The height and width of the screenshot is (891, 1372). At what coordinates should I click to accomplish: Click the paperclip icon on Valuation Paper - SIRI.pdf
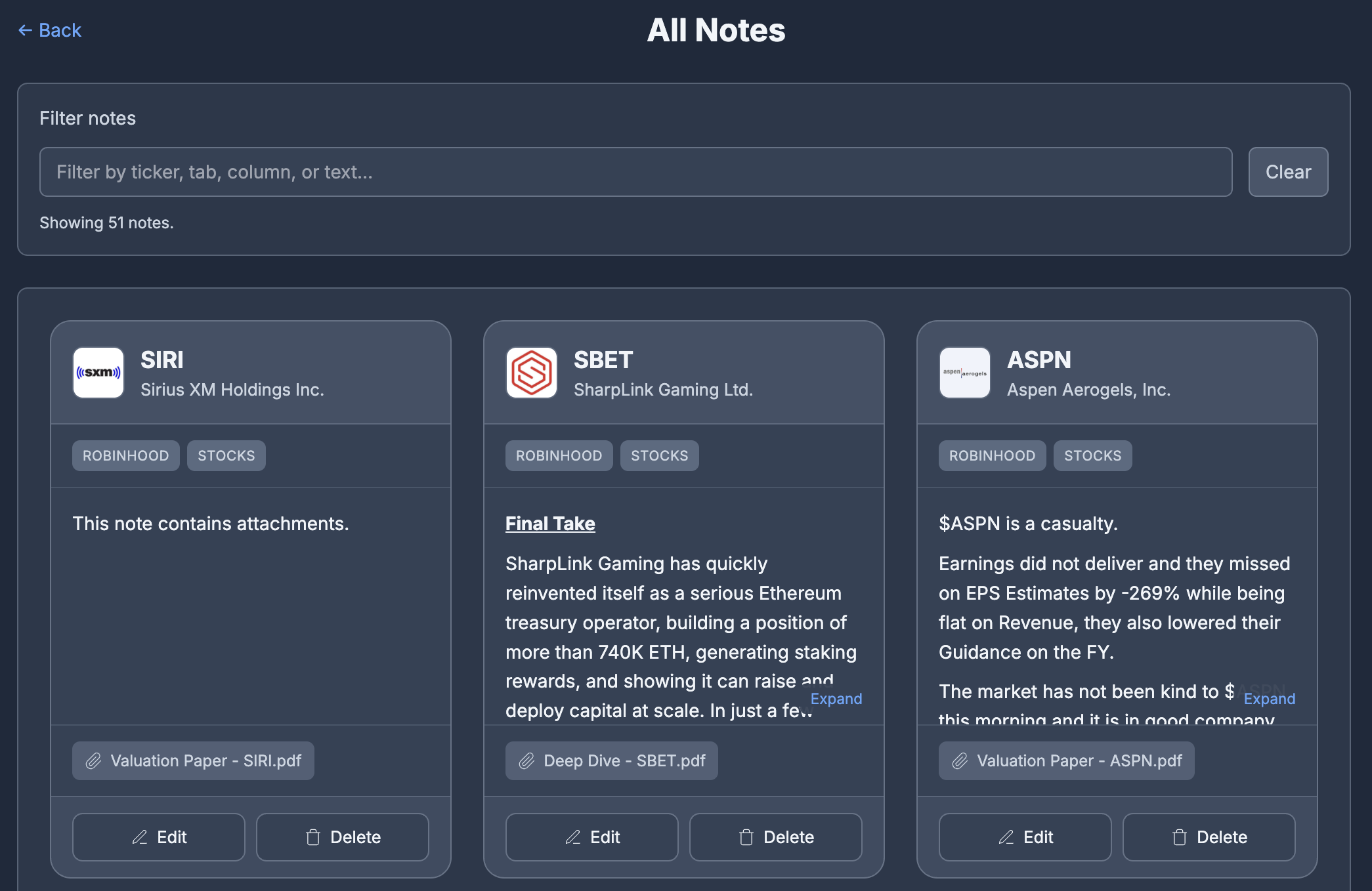[x=93, y=760]
